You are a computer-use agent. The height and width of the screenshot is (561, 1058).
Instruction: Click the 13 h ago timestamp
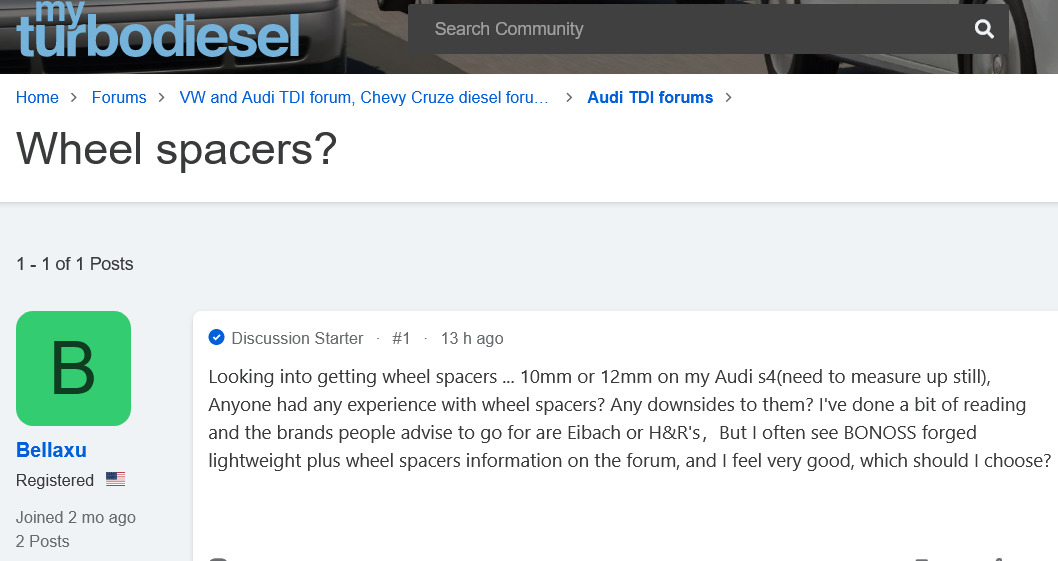pos(472,339)
